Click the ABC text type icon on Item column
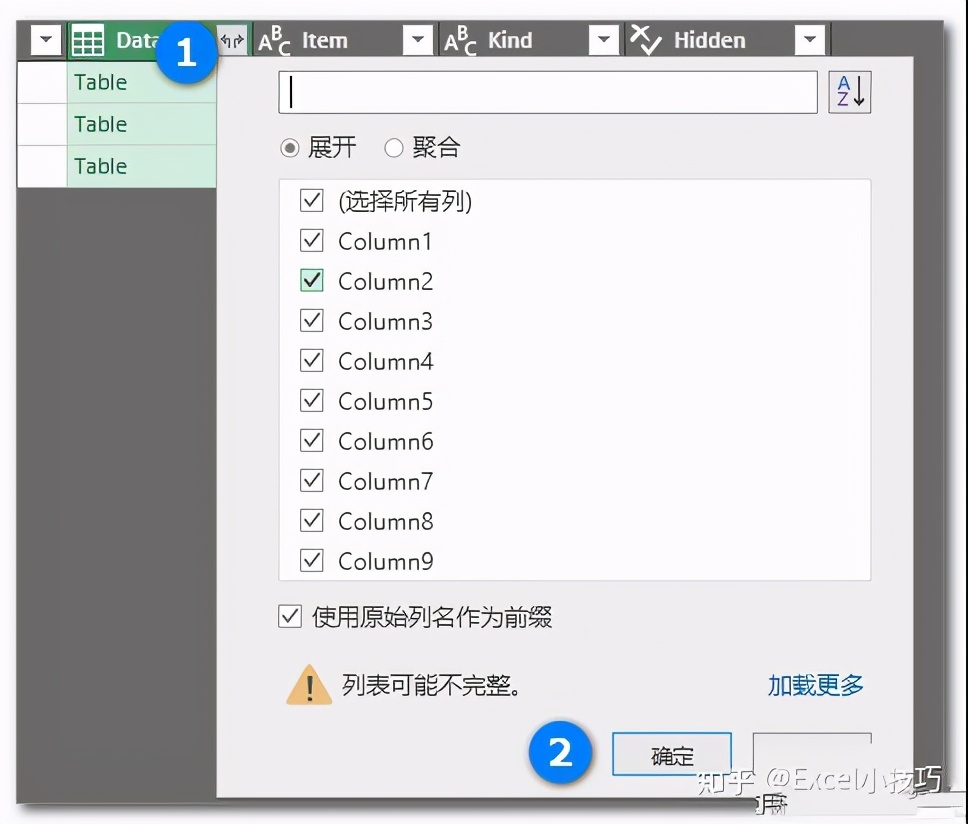 tap(273, 40)
